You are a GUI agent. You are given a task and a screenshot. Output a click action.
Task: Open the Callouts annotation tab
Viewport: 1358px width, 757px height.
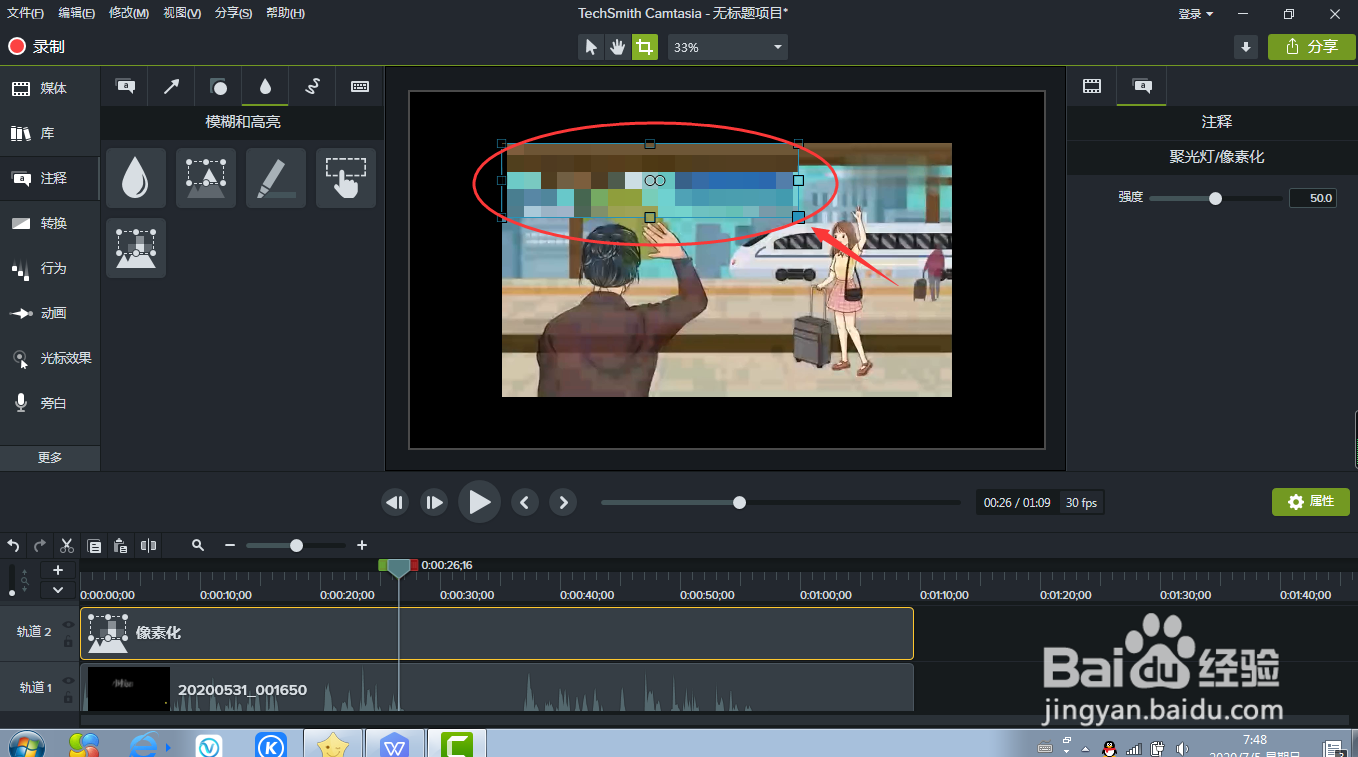[x=125, y=87]
